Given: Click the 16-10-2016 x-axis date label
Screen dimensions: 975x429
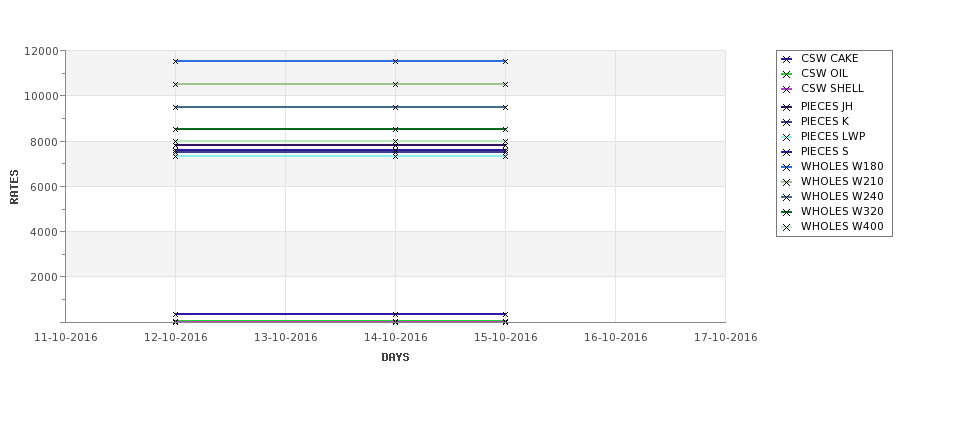Looking at the screenshot, I should point(616,338).
